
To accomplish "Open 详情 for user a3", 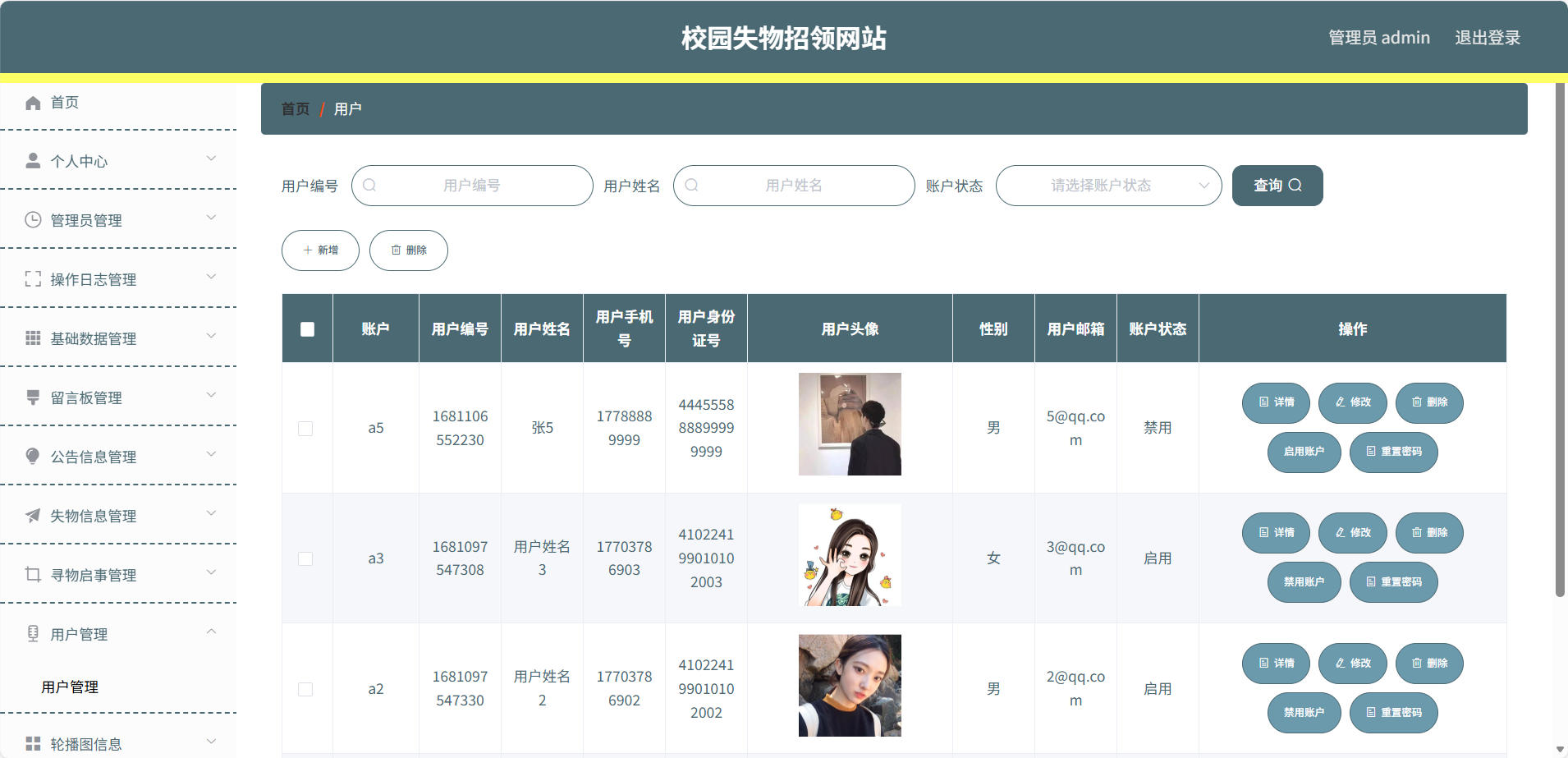I will (1276, 533).
